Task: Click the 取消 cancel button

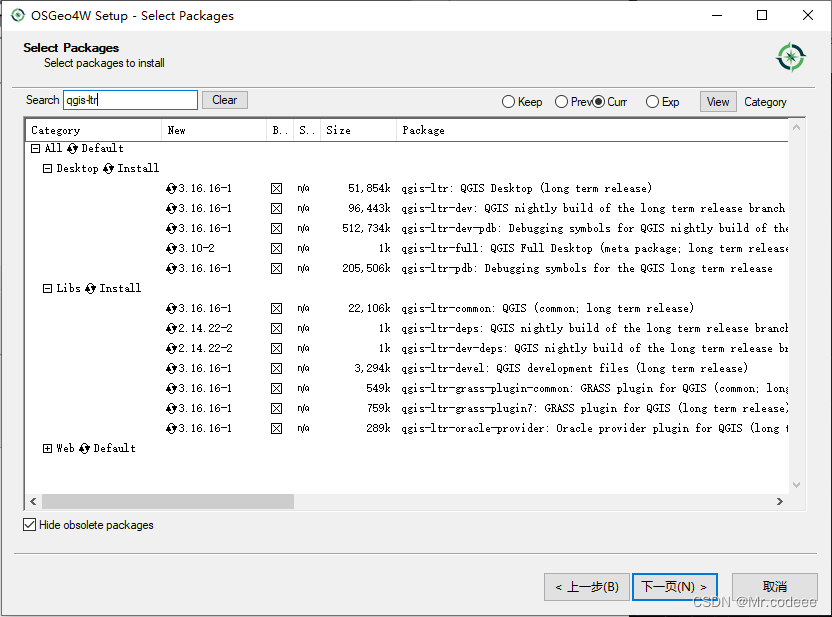Action: (x=775, y=587)
